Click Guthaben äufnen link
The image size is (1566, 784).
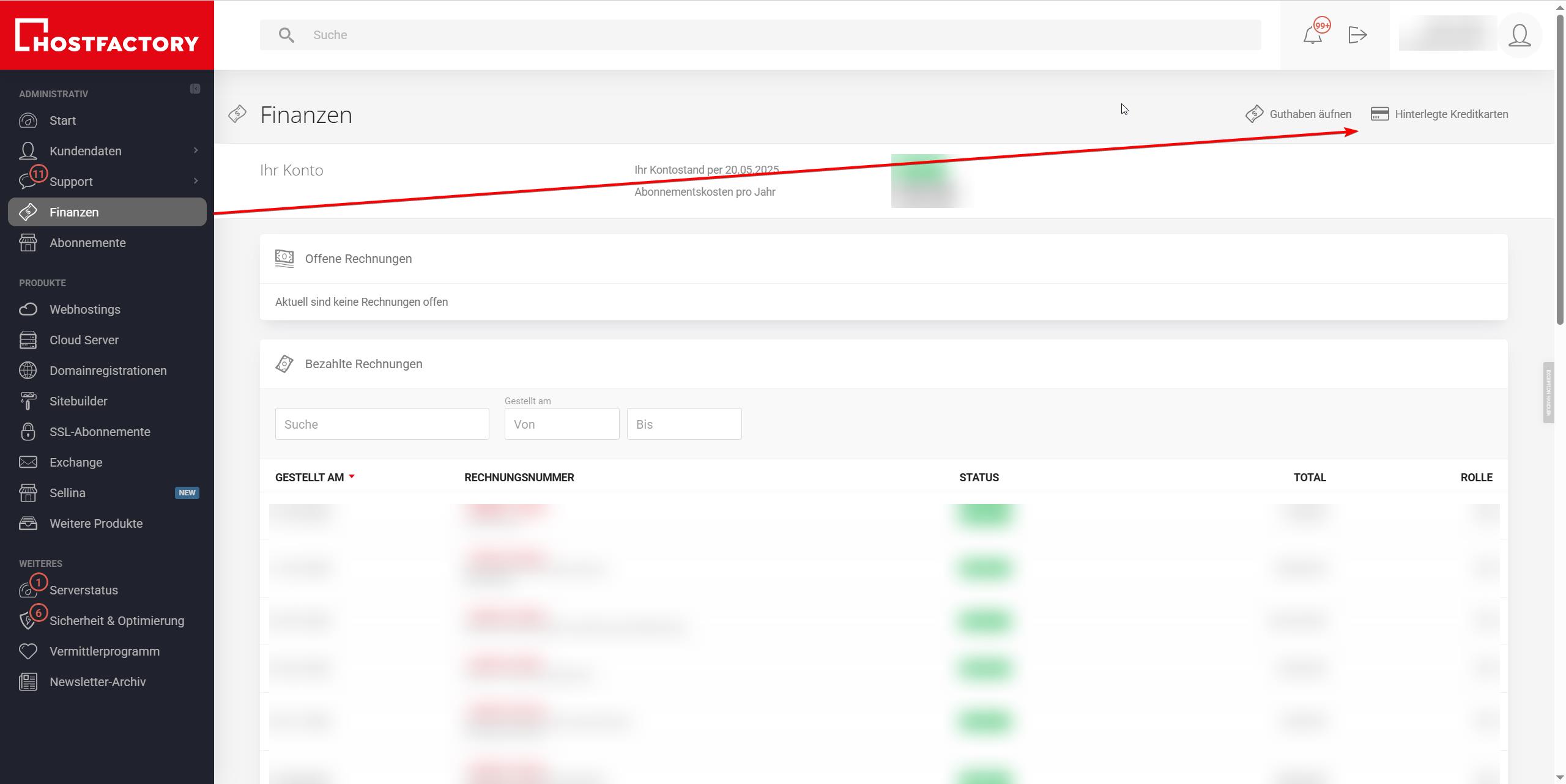pos(1310,114)
